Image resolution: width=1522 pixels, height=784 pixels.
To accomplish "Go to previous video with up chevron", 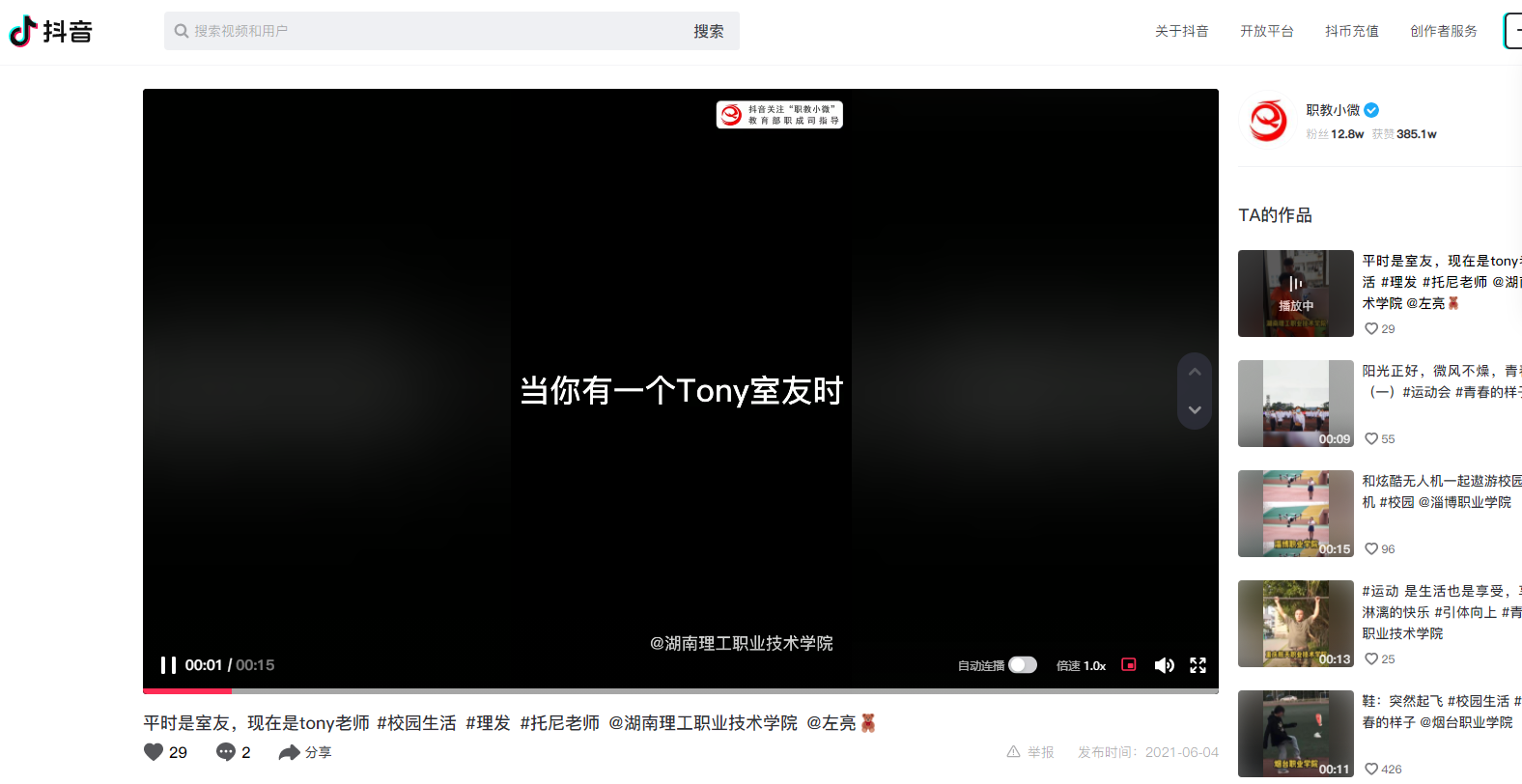I will (1195, 372).
